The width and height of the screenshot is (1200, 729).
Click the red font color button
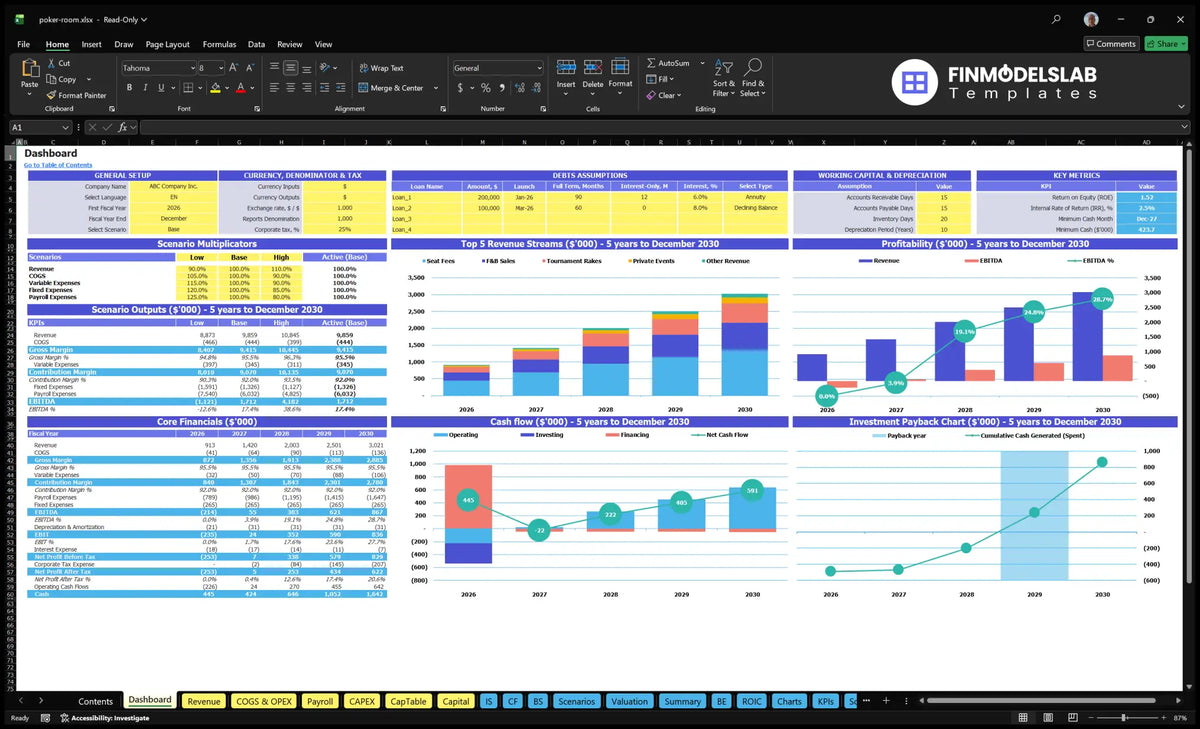[x=240, y=88]
